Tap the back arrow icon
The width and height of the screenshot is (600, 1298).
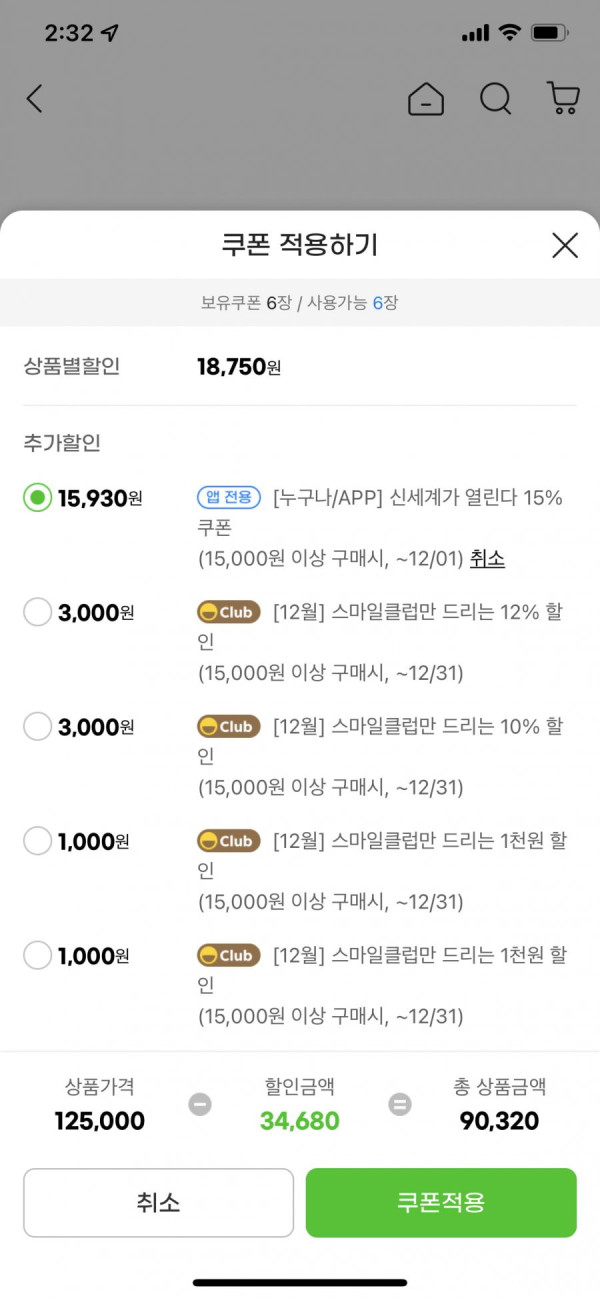point(35,98)
